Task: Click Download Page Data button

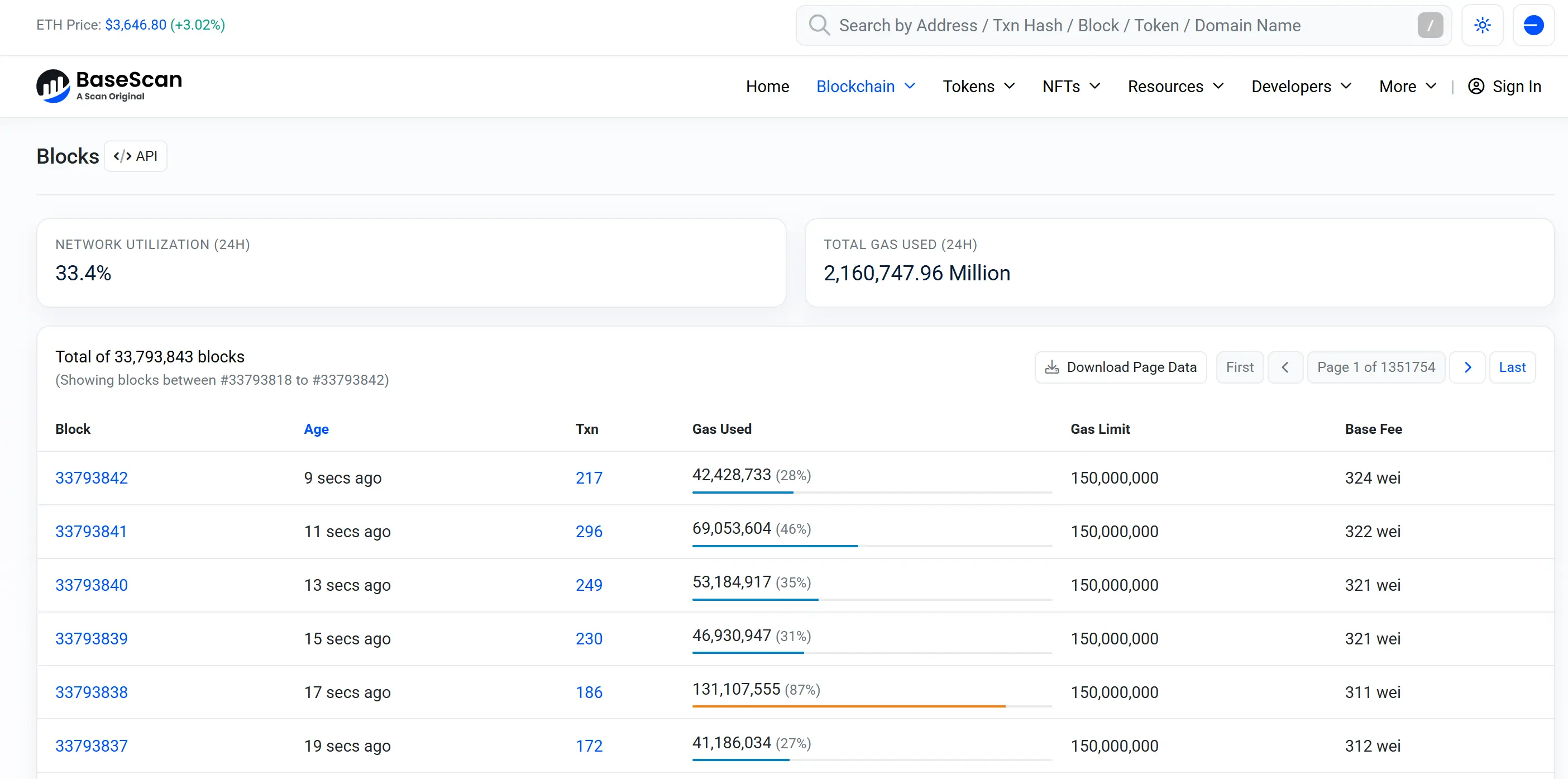Action: pyautogui.click(x=1121, y=367)
